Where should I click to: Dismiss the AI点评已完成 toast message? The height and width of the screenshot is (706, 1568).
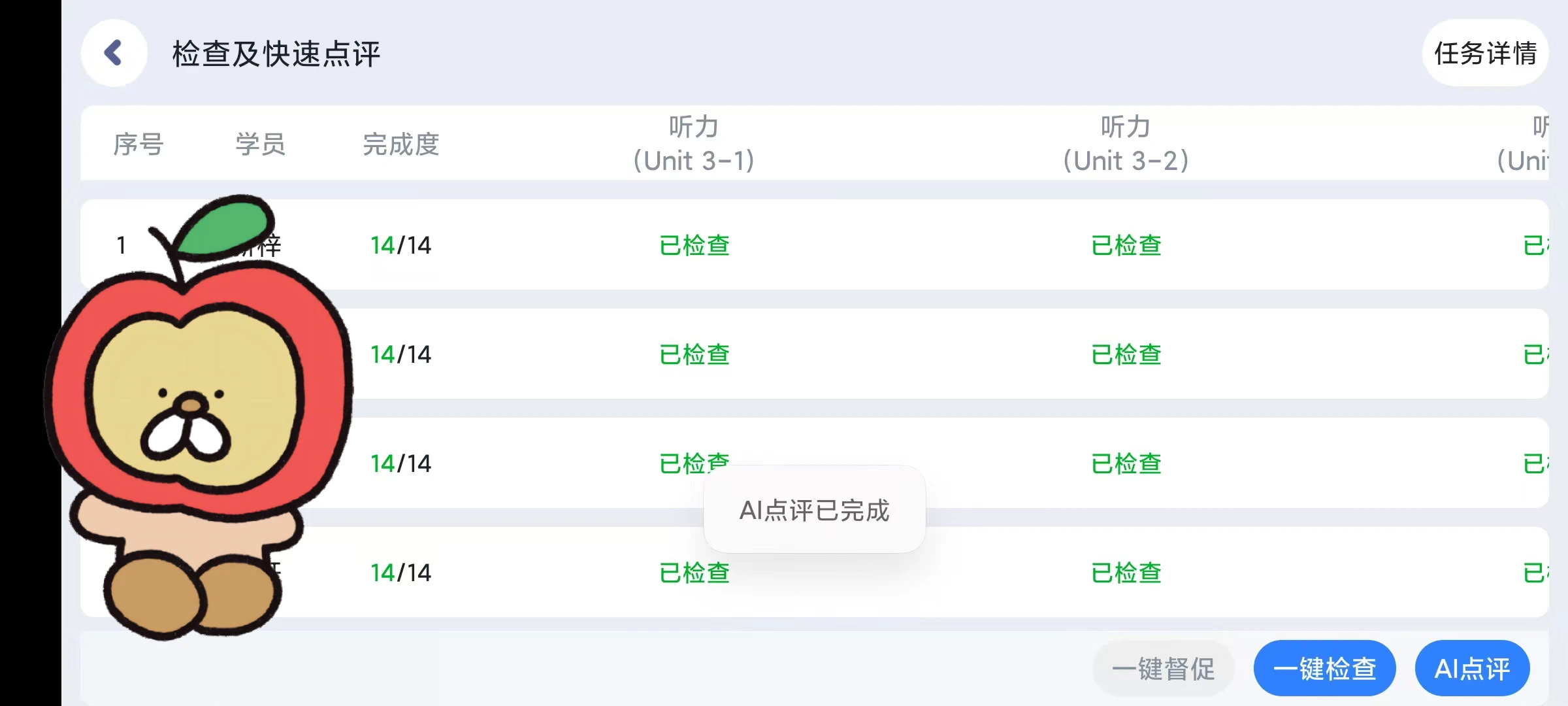814,510
